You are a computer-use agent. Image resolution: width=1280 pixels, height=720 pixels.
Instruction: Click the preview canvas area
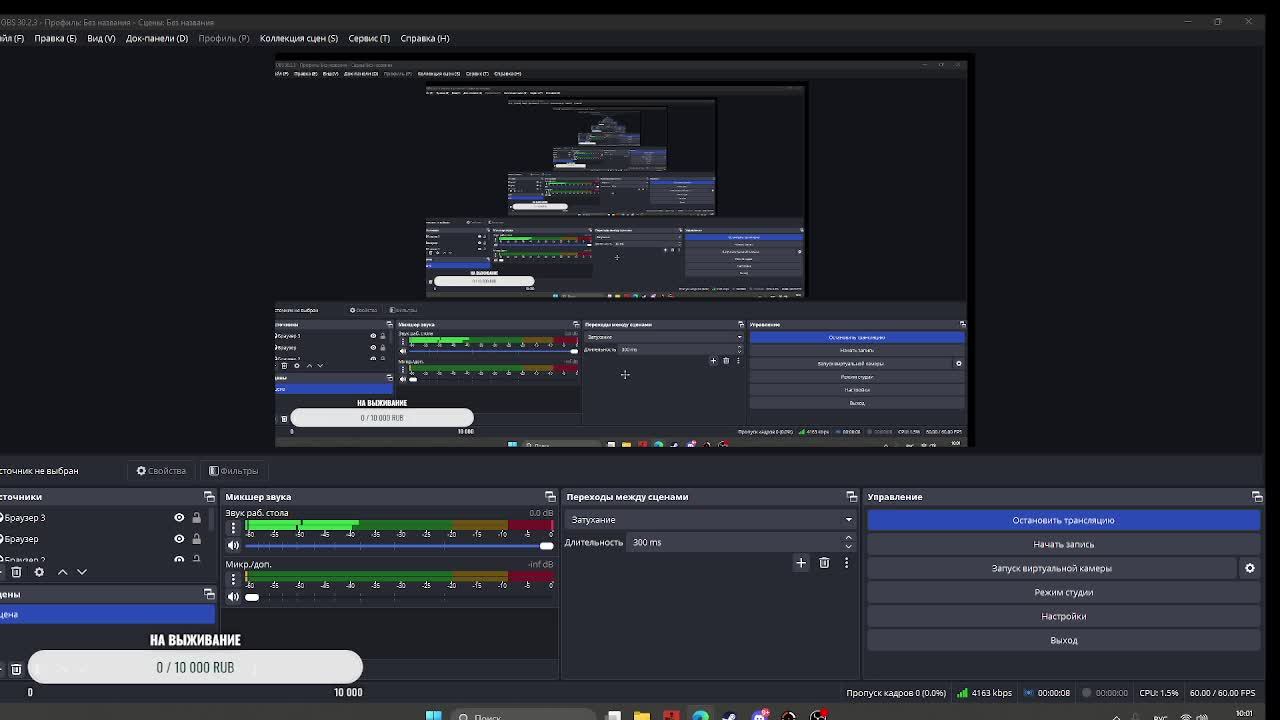pos(621,252)
